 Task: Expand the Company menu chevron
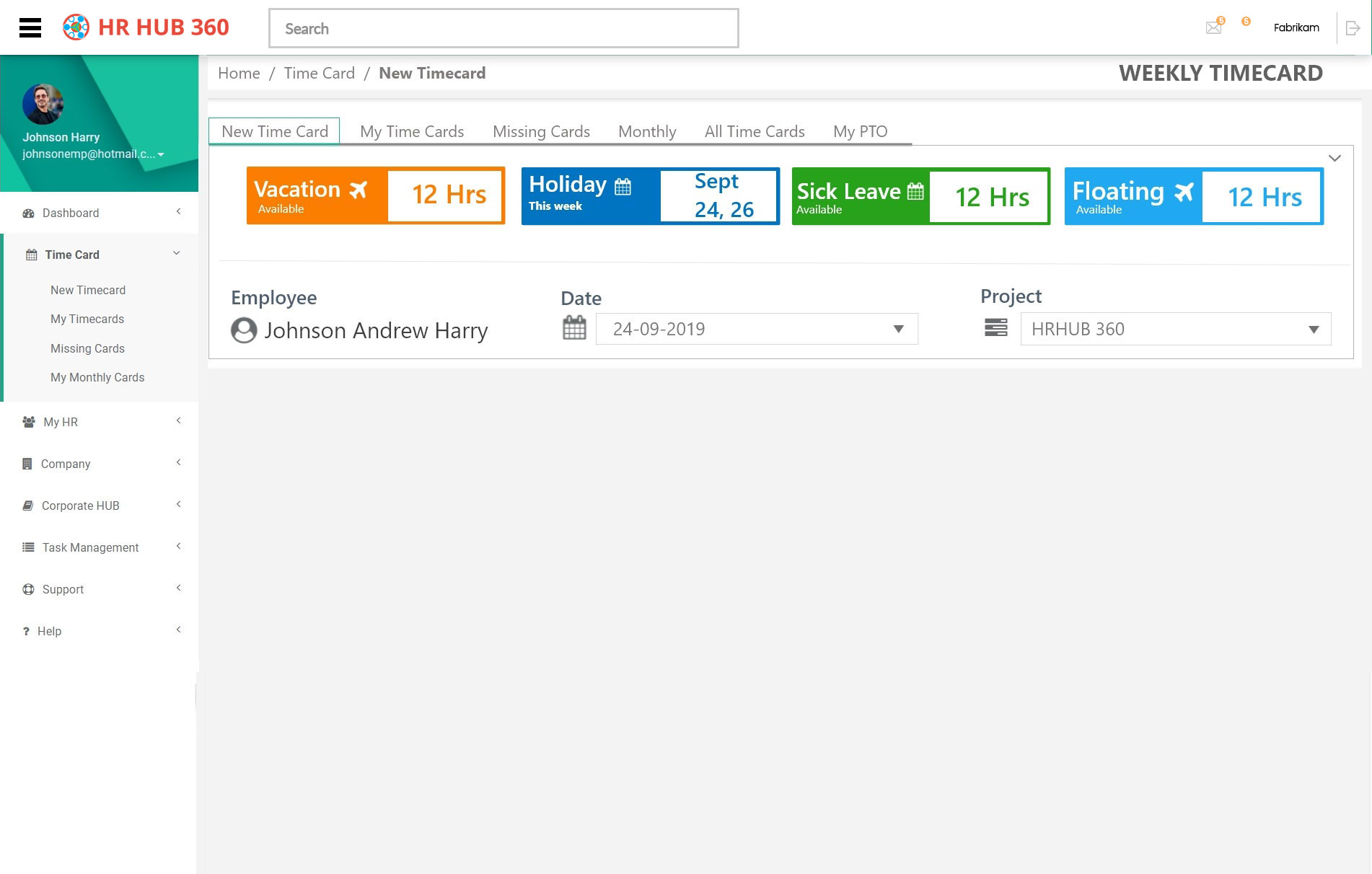[178, 462]
